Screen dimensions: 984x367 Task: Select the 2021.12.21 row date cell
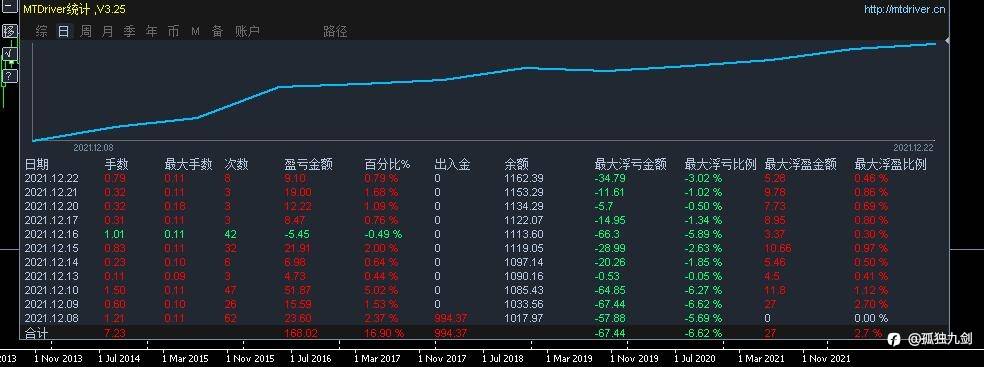51,192
